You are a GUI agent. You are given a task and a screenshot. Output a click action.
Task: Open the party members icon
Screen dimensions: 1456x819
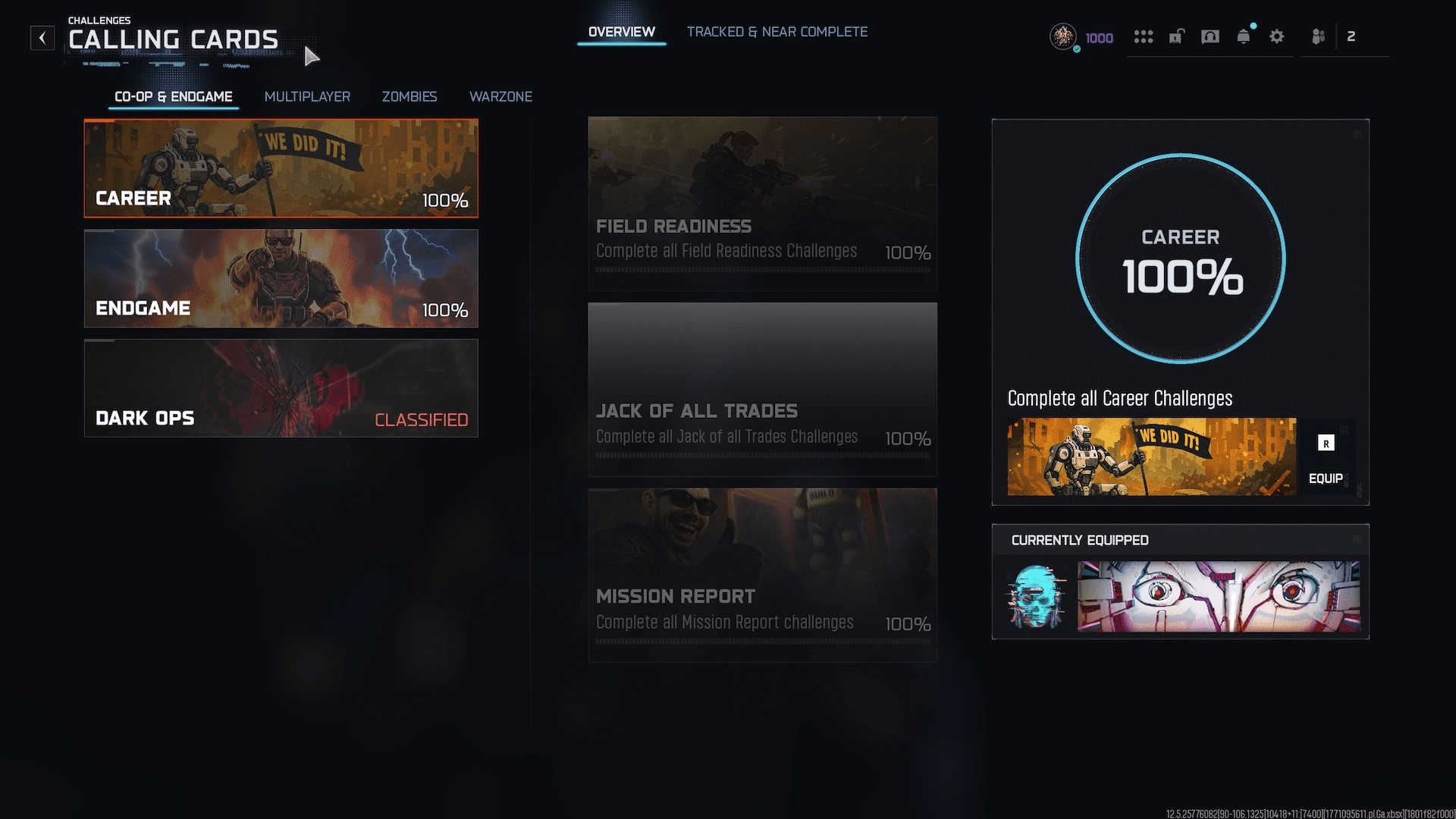tap(1319, 36)
